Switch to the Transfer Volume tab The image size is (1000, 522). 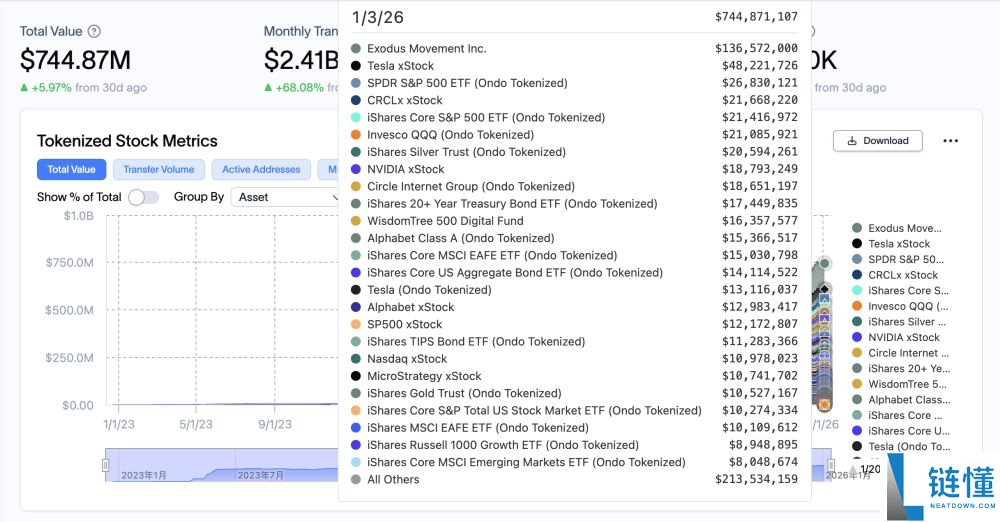[159, 169]
